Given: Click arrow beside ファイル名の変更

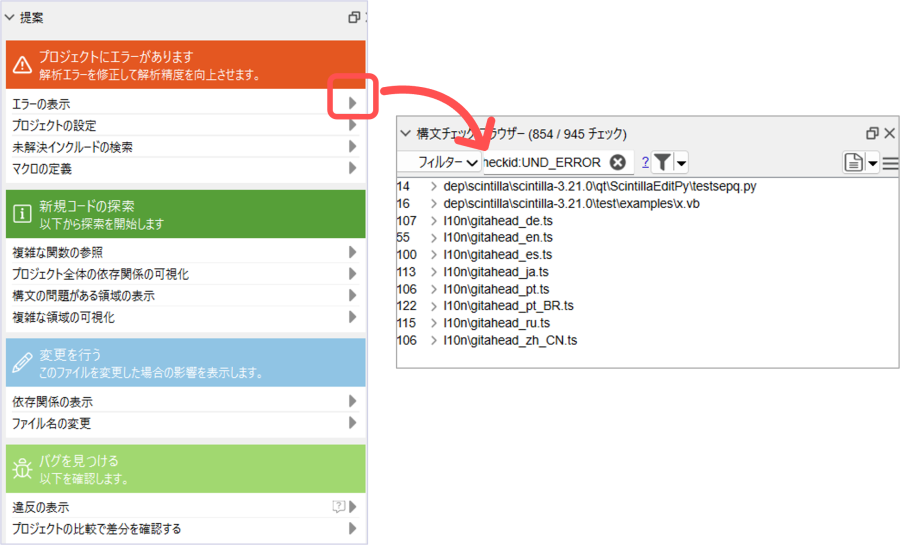Looking at the screenshot, I should 352,423.
